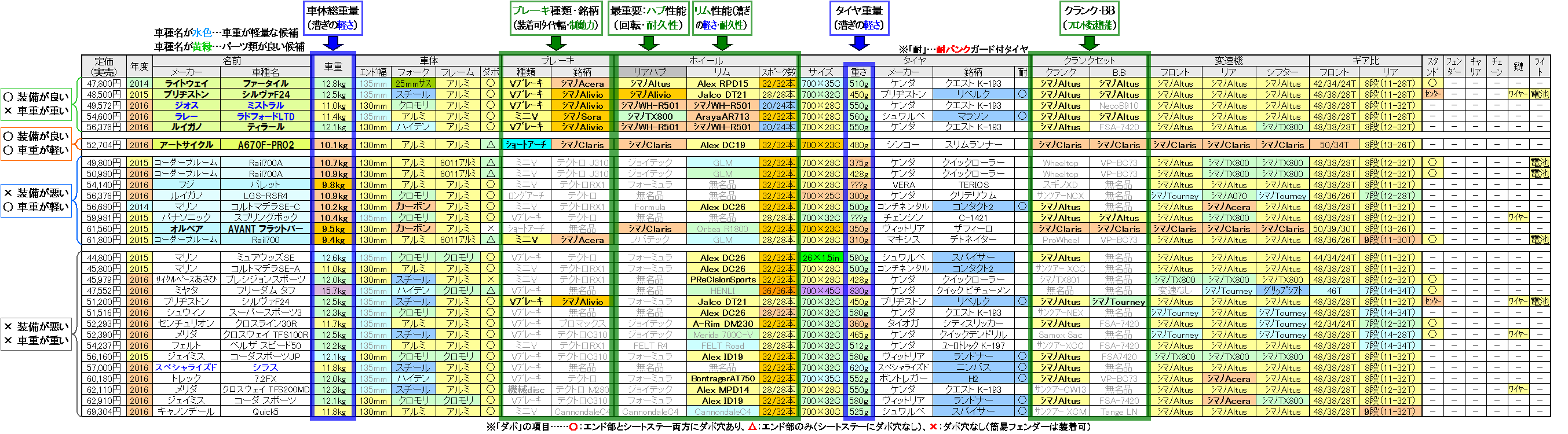Select the rim cell ArayaAR713

tap(722, 116)
